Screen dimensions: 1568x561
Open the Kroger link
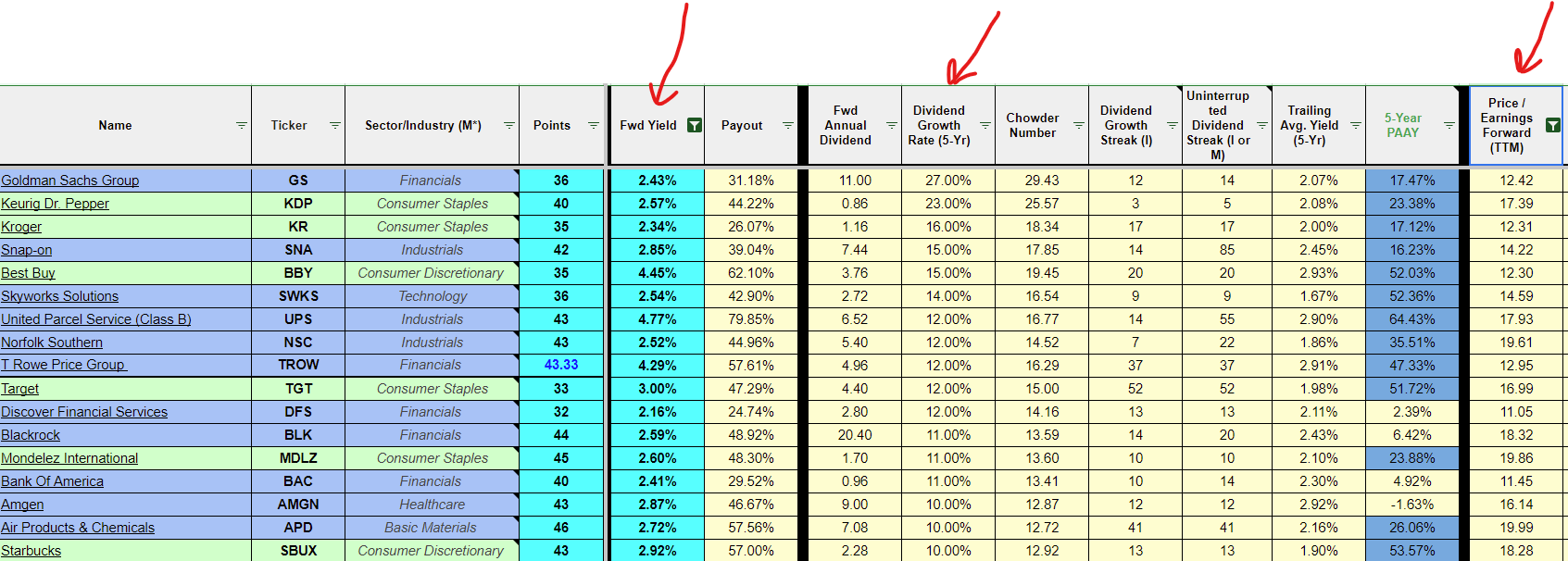(x=21, y=227)
